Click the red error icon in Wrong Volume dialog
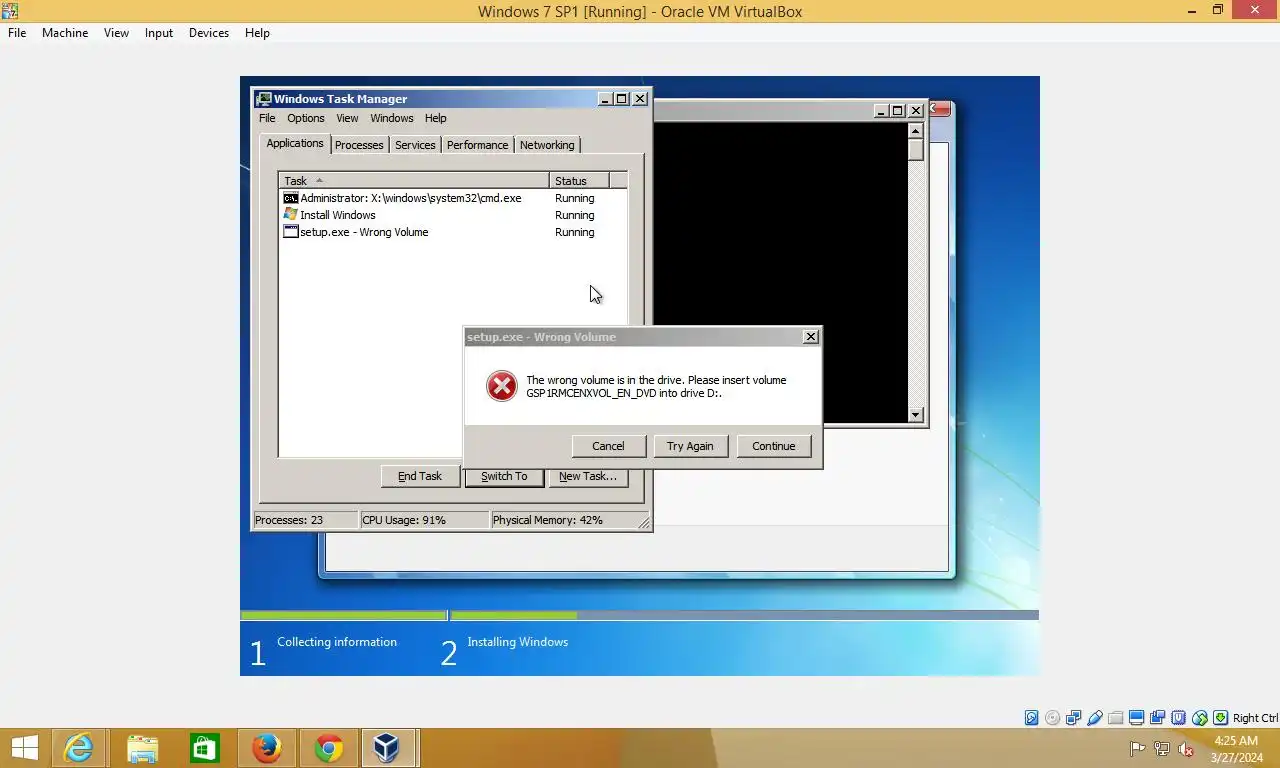 (501, 386)
